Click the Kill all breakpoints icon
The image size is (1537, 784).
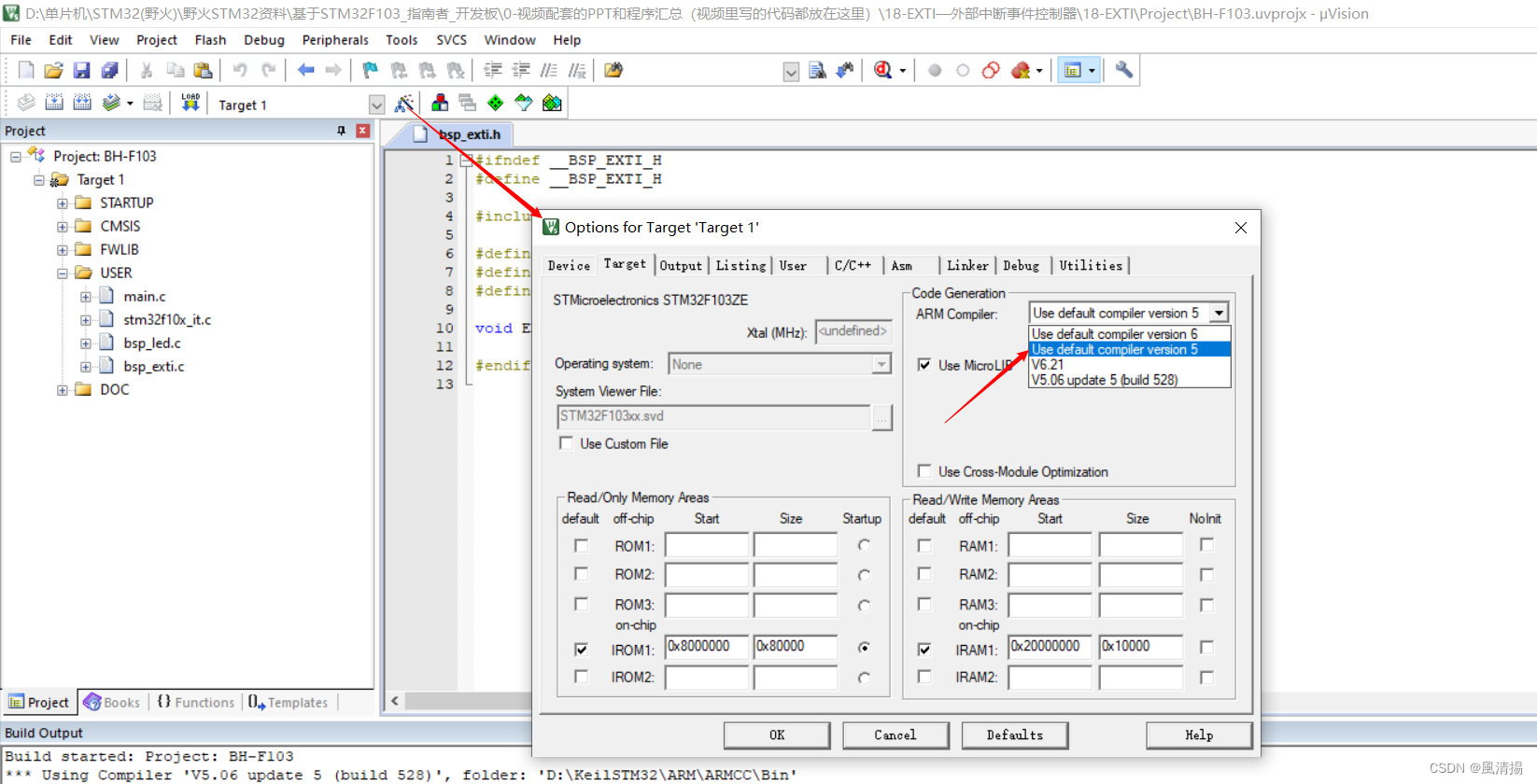1021,70
